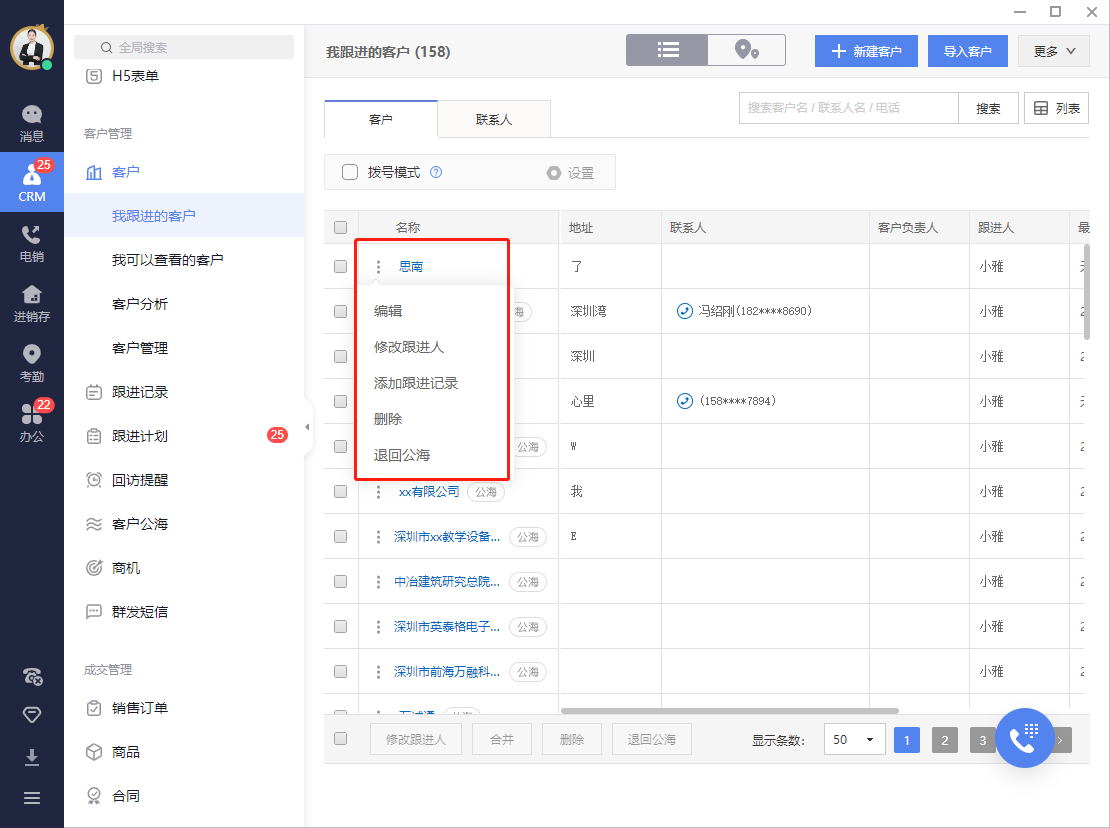Viewport: 1110px width, 828px height.
Task: Tick the select-all checkbox in table header
Action: 341,228
